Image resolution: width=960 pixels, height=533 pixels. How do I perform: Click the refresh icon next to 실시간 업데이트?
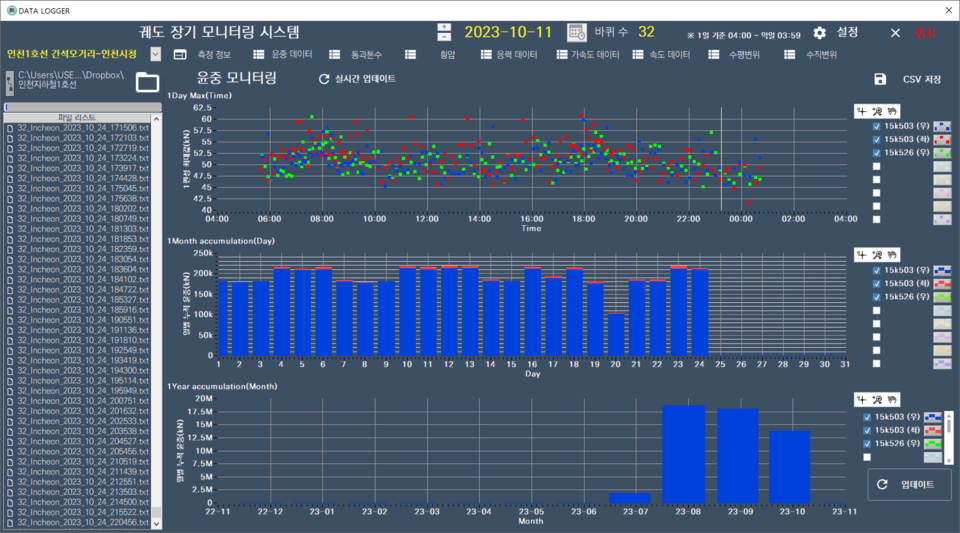pos(324,79)
